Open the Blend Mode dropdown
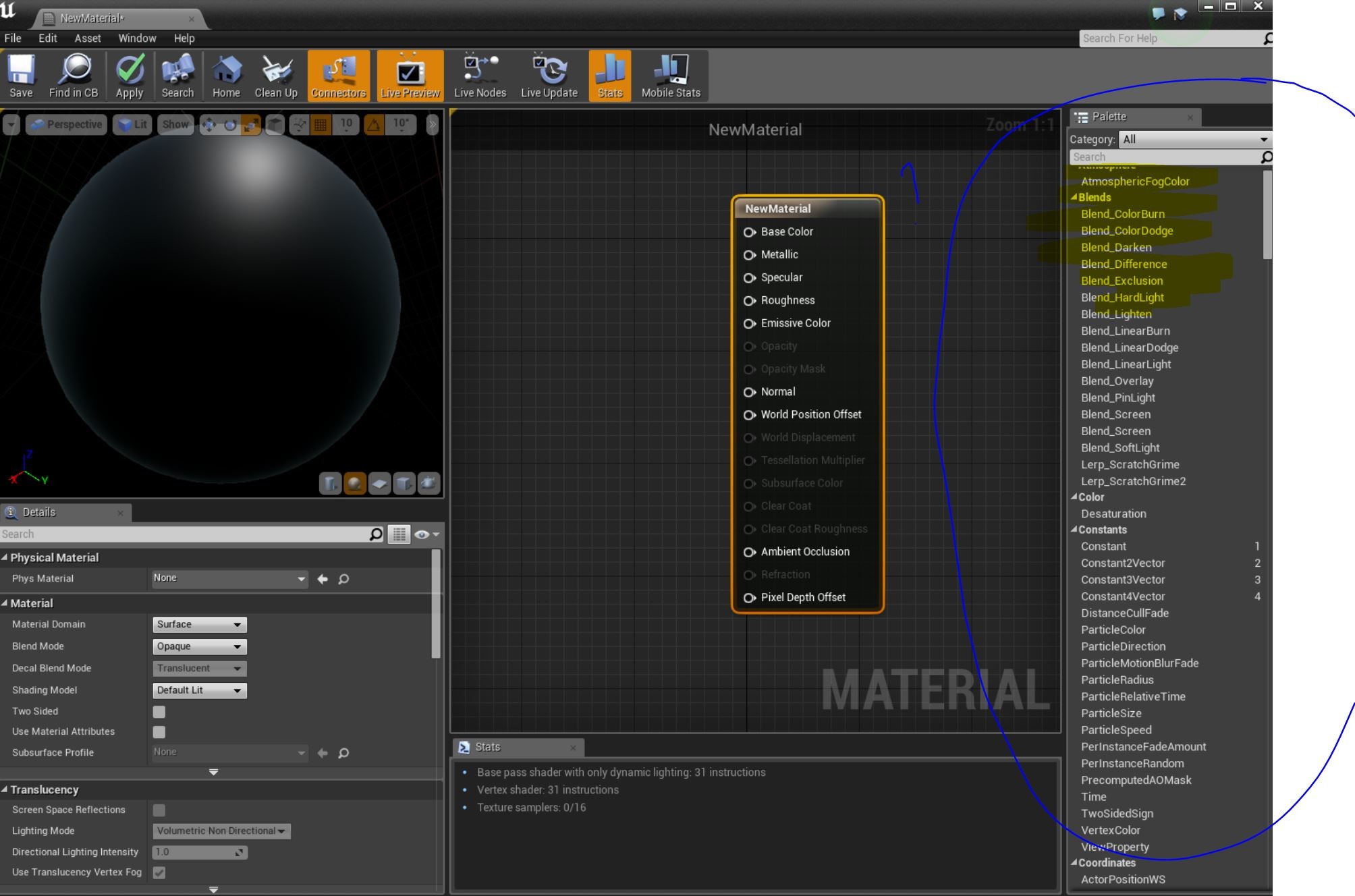The width and height of the screenshot is (1355, 896). click(x=200, y=646)
